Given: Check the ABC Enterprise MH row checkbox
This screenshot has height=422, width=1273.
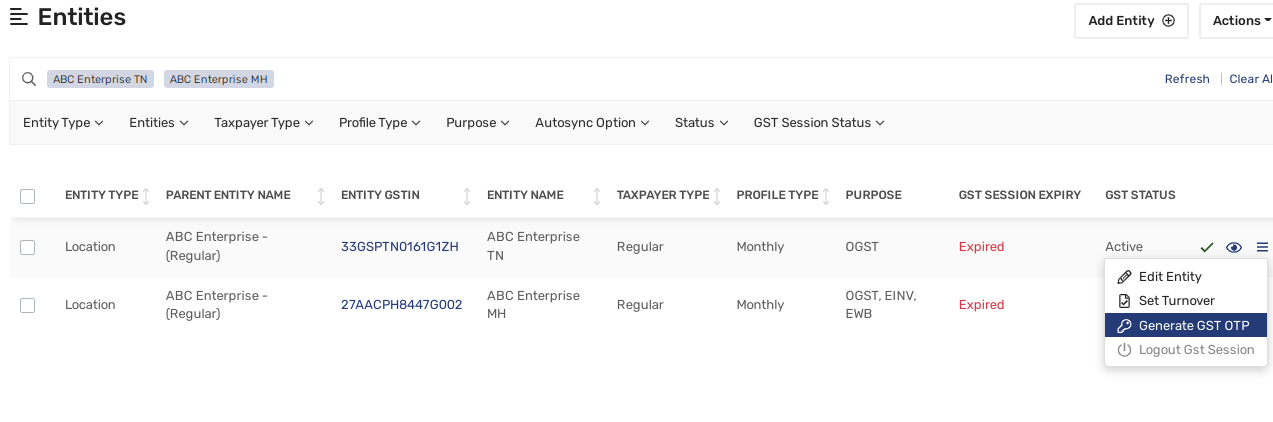Looking at the screenshot, I should (28, 305).
